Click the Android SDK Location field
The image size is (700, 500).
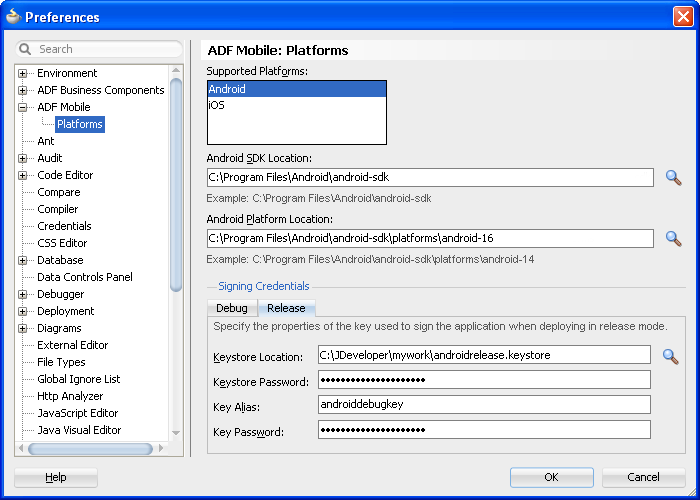430,177
